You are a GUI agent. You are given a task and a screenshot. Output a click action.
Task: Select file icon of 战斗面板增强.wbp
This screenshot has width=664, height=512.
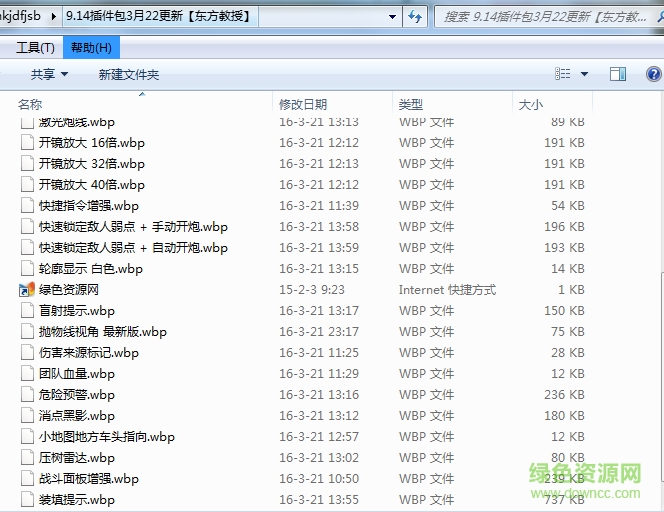tap(28, 479)
